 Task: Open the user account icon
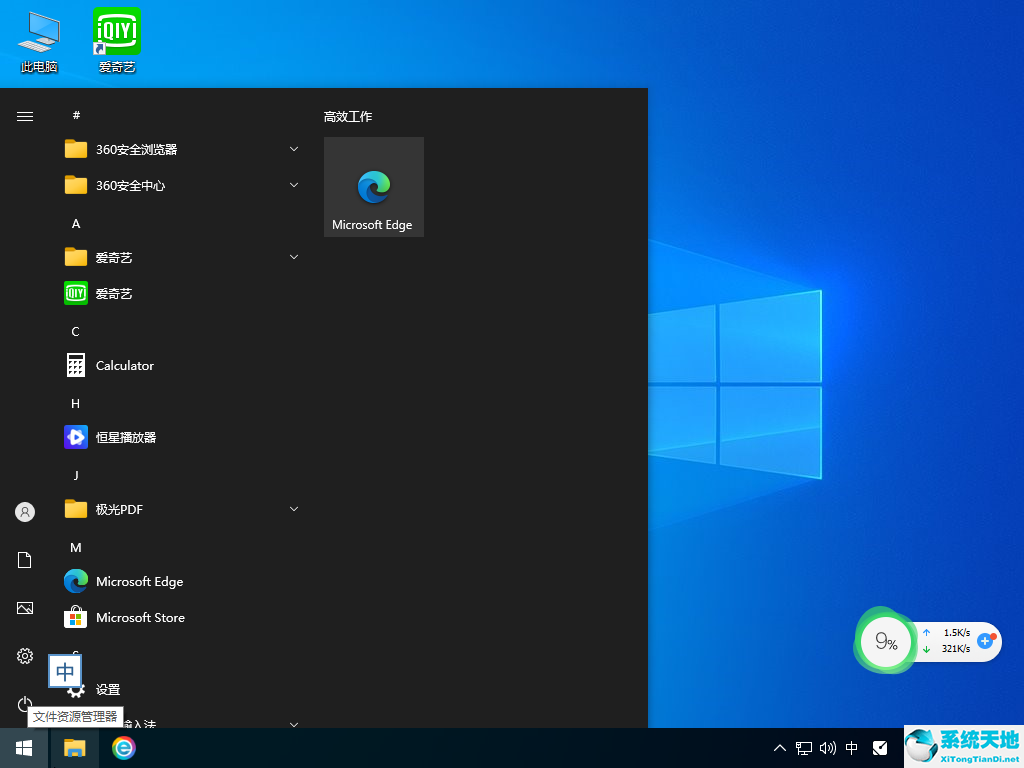25,512
